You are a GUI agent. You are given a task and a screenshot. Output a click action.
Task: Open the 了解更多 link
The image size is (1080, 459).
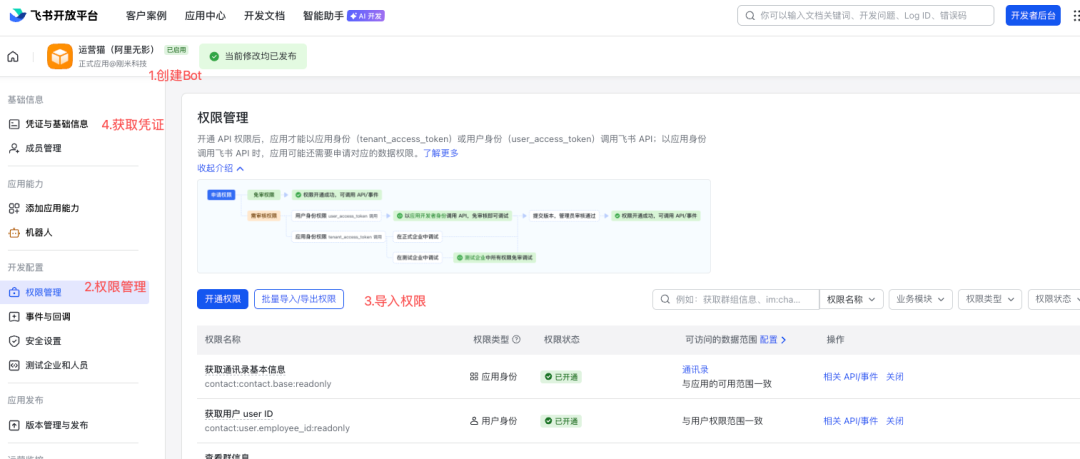[x=440, y=153]
